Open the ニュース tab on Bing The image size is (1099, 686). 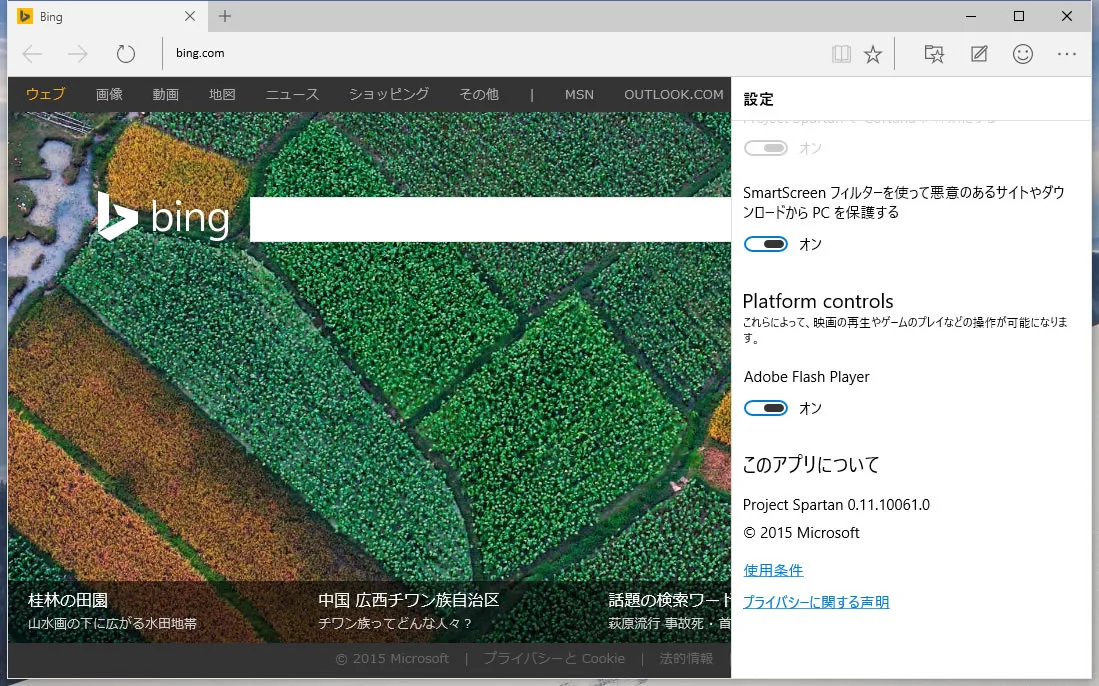coord(292,95)
